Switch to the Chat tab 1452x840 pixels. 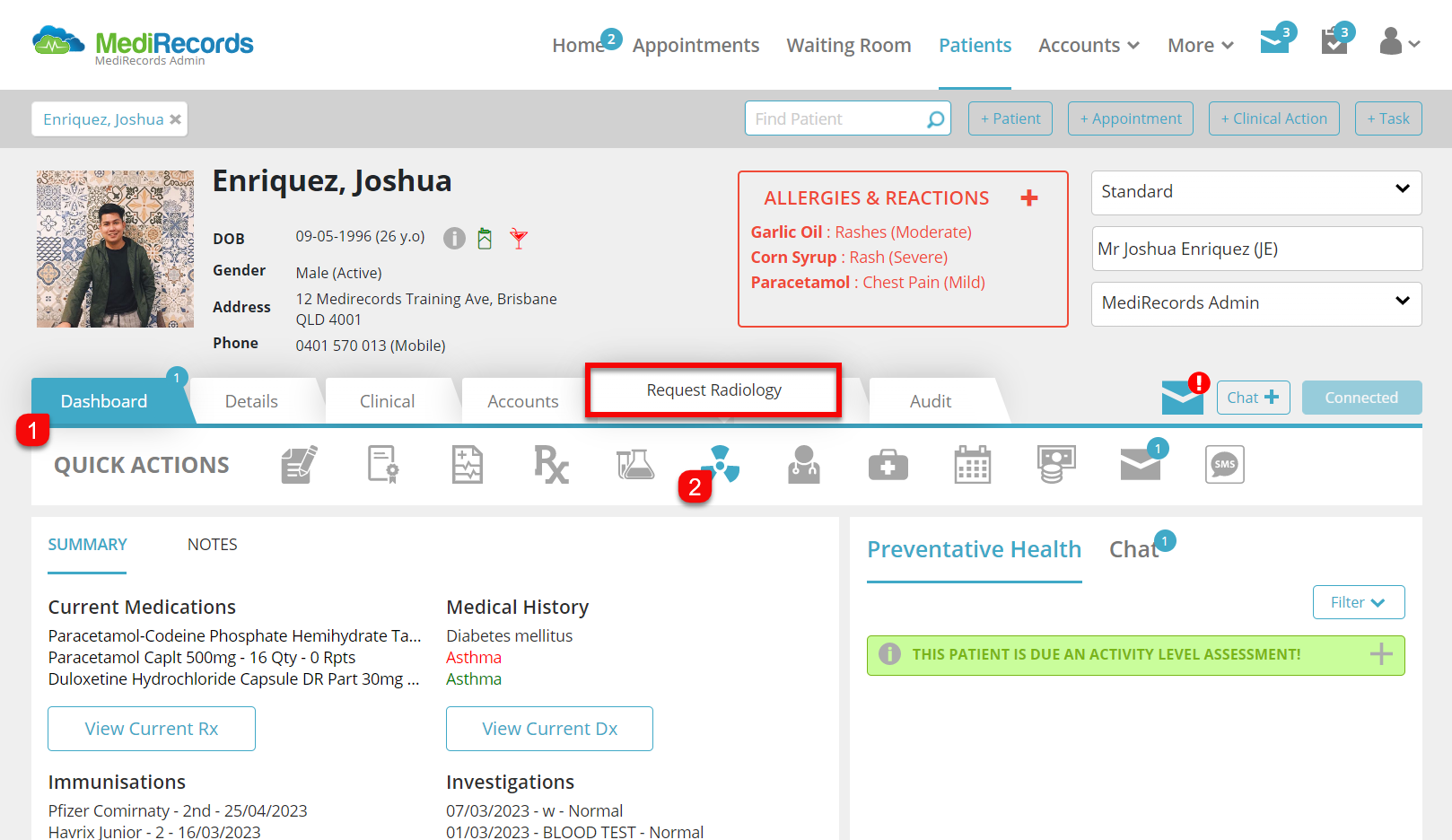pos(1133,549)
